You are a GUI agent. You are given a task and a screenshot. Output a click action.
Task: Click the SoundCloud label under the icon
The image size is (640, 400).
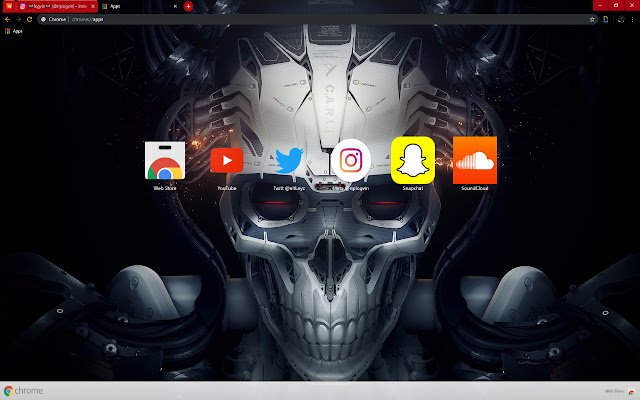[x=475, y=188]
